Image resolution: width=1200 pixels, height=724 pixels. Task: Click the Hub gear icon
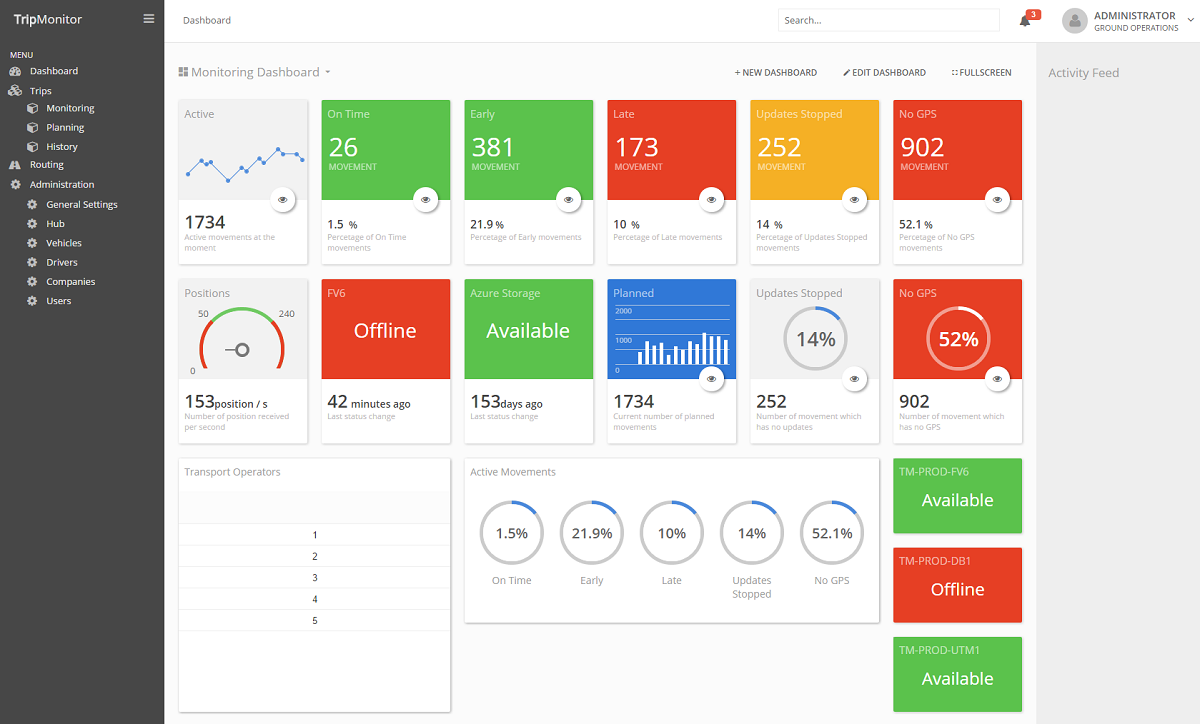click(x=32, y=224)
